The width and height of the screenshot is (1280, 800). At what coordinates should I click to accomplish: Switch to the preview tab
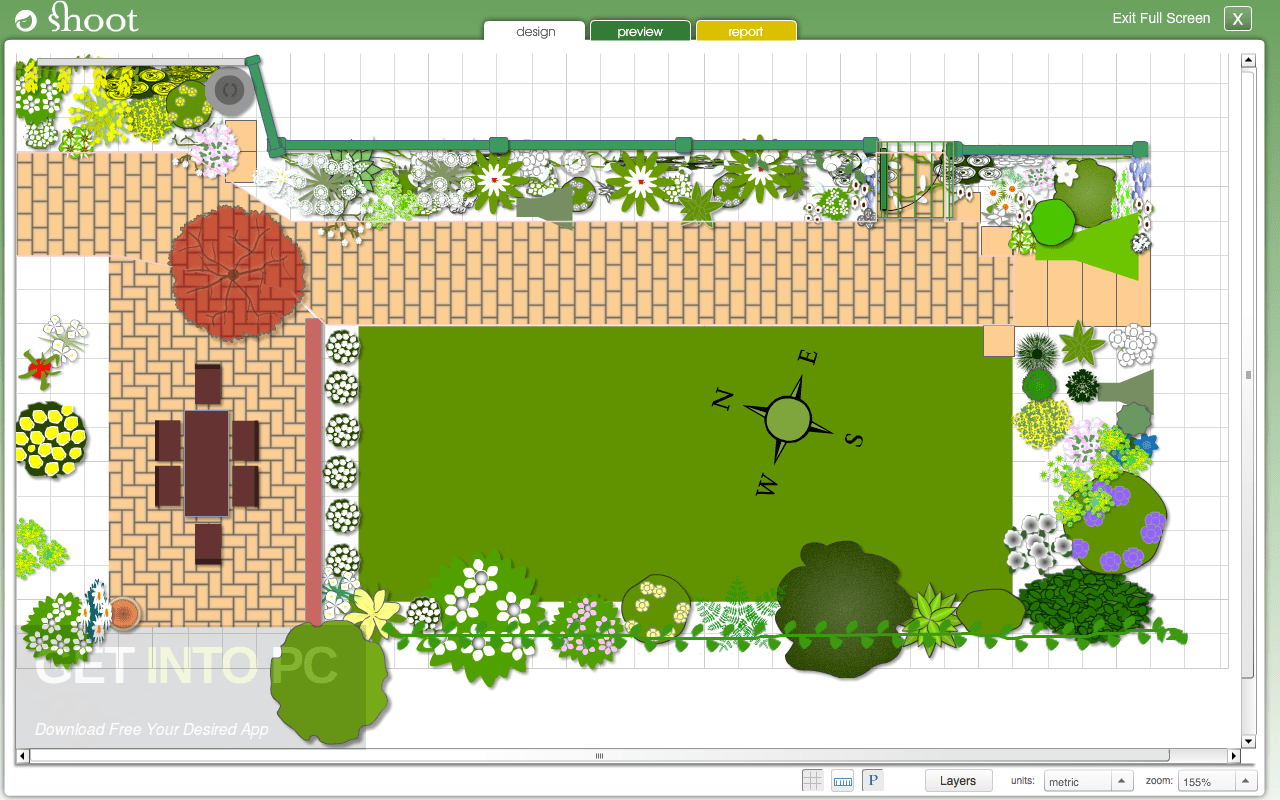(x=639, y=31)
